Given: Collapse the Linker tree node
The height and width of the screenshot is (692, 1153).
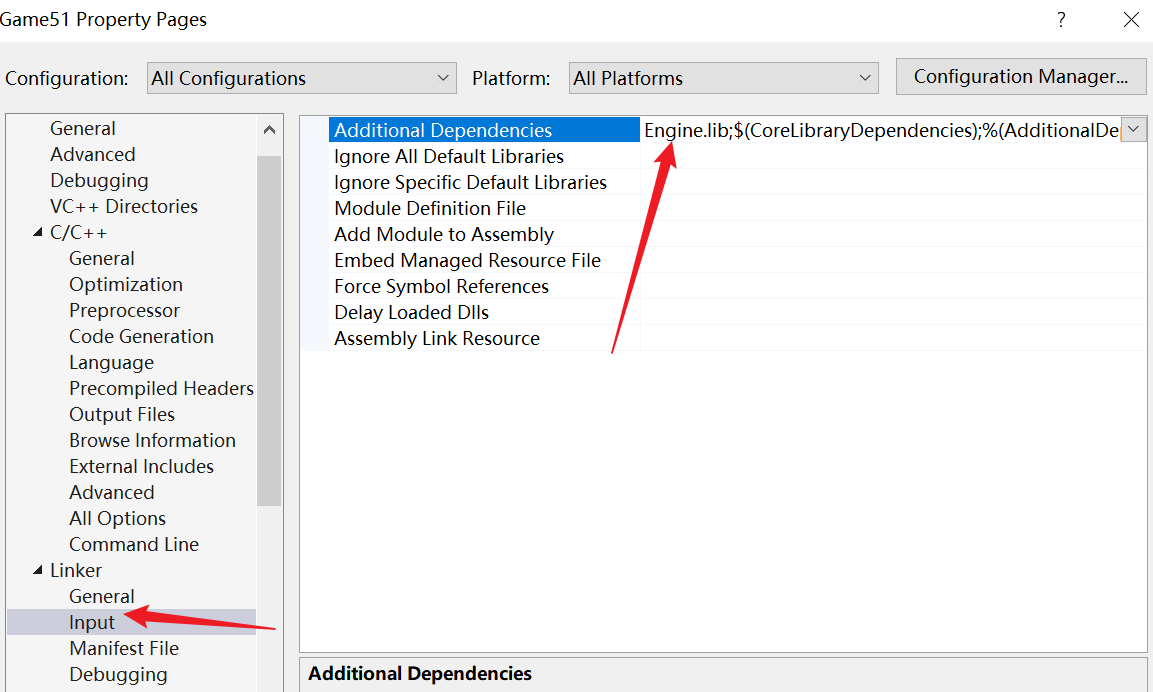Looking at the screenshot, I should (38, 571).
